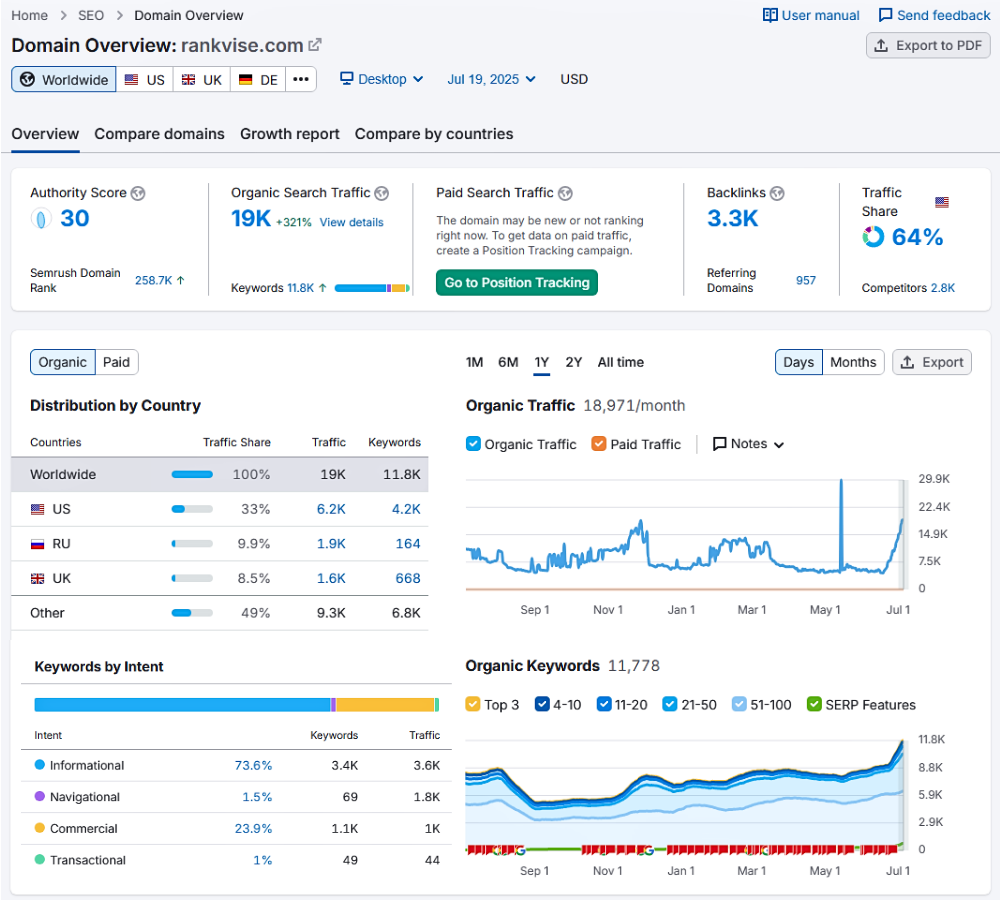Click the Informational 73.6% value
Screen dimensions: 1000x900
coord(253,765)
